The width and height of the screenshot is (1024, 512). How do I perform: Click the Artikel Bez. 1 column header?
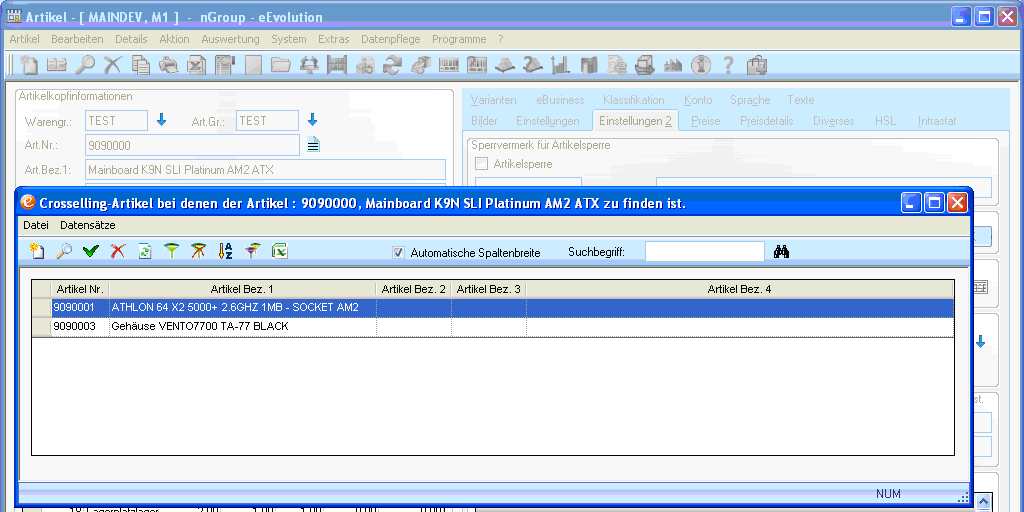(242, 289)
